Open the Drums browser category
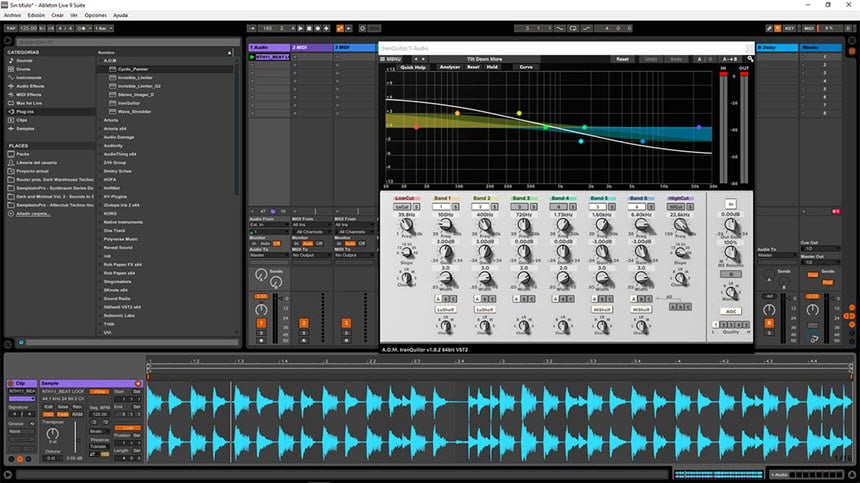The width and height of the screenshot is (860, 483). pyautogui.click(x=23, y=69)
